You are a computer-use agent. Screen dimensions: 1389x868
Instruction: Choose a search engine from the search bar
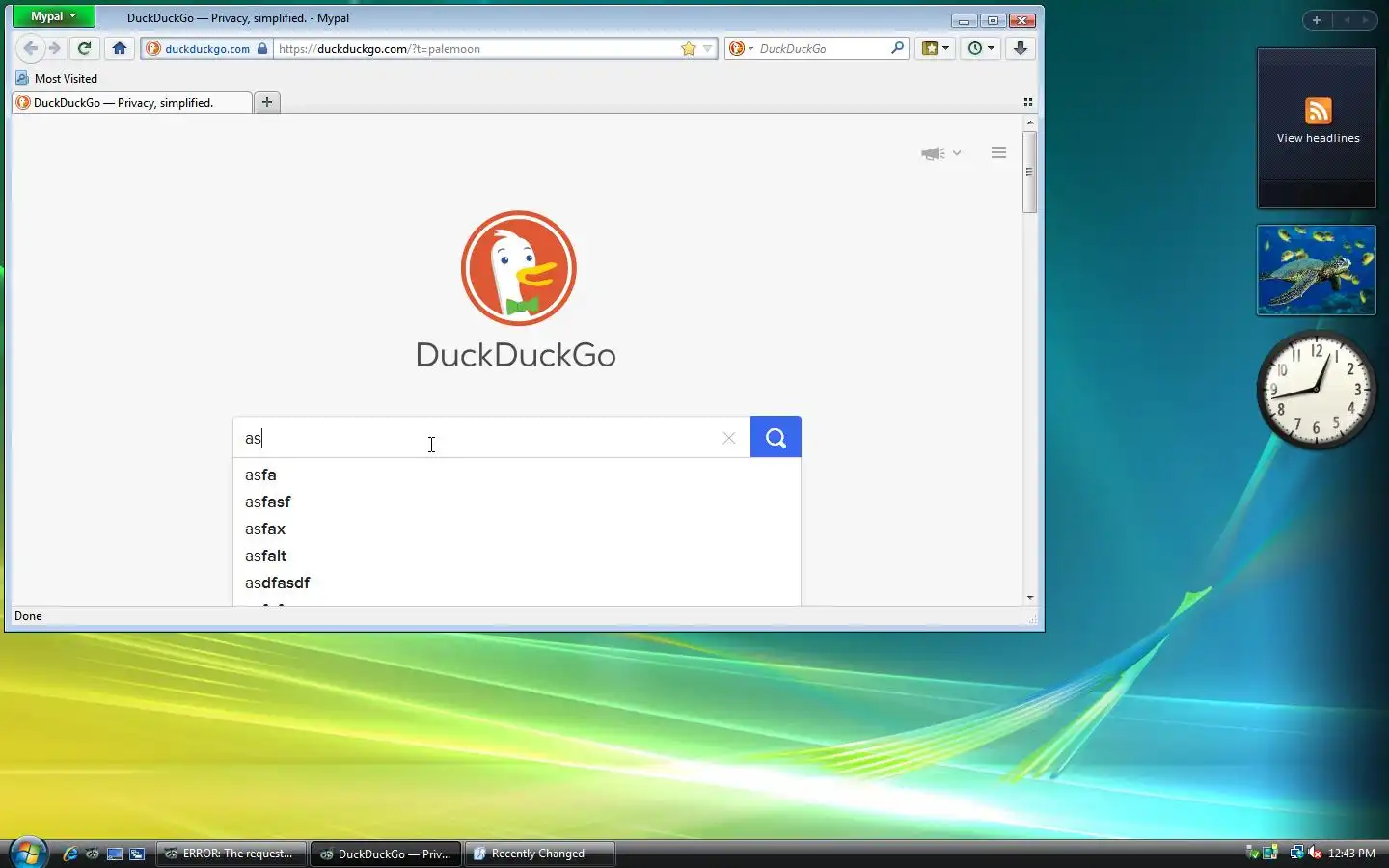click(741, 48)
